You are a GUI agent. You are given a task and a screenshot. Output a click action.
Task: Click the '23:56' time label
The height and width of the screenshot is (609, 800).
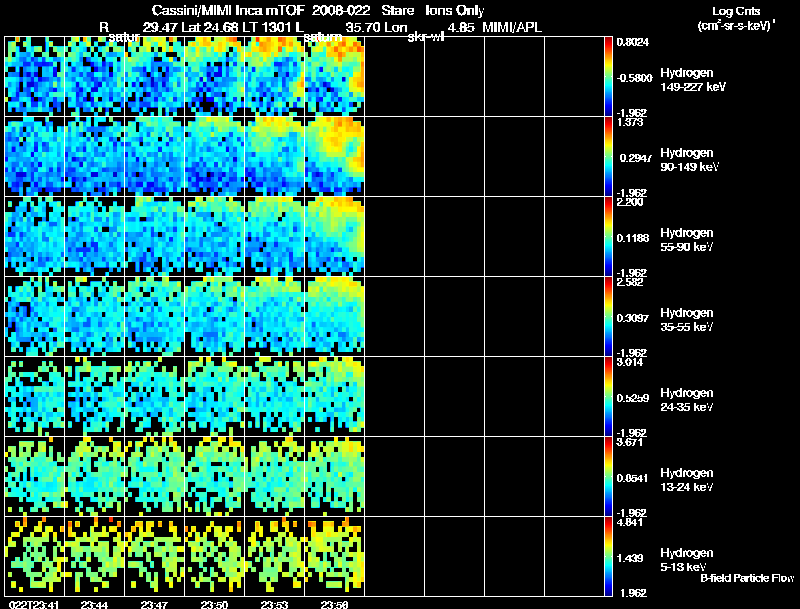pyautogui.click(x=334, y=605)
